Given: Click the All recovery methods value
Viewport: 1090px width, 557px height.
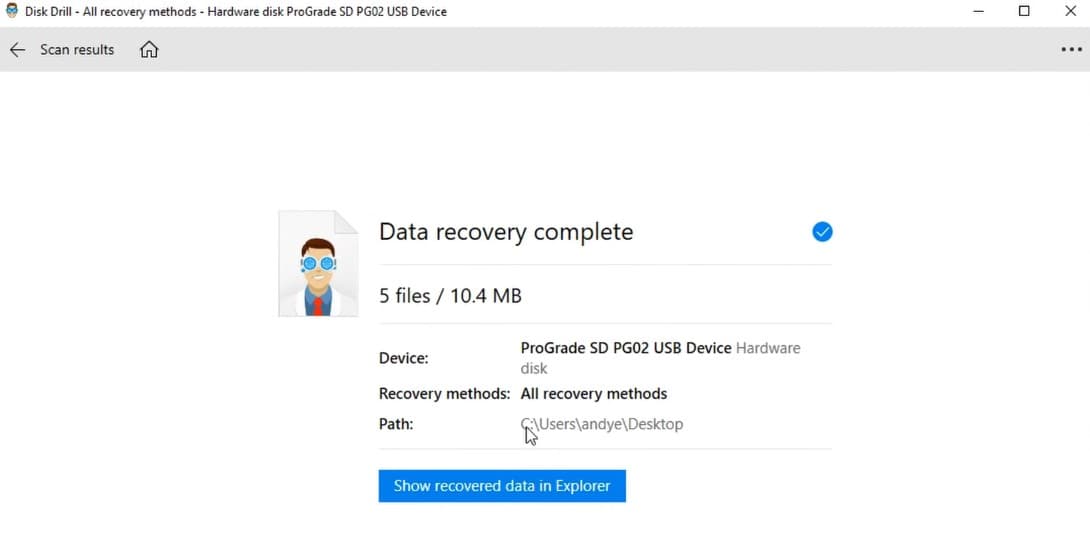Looking at the screenshot, I should [x=594, y=393].
